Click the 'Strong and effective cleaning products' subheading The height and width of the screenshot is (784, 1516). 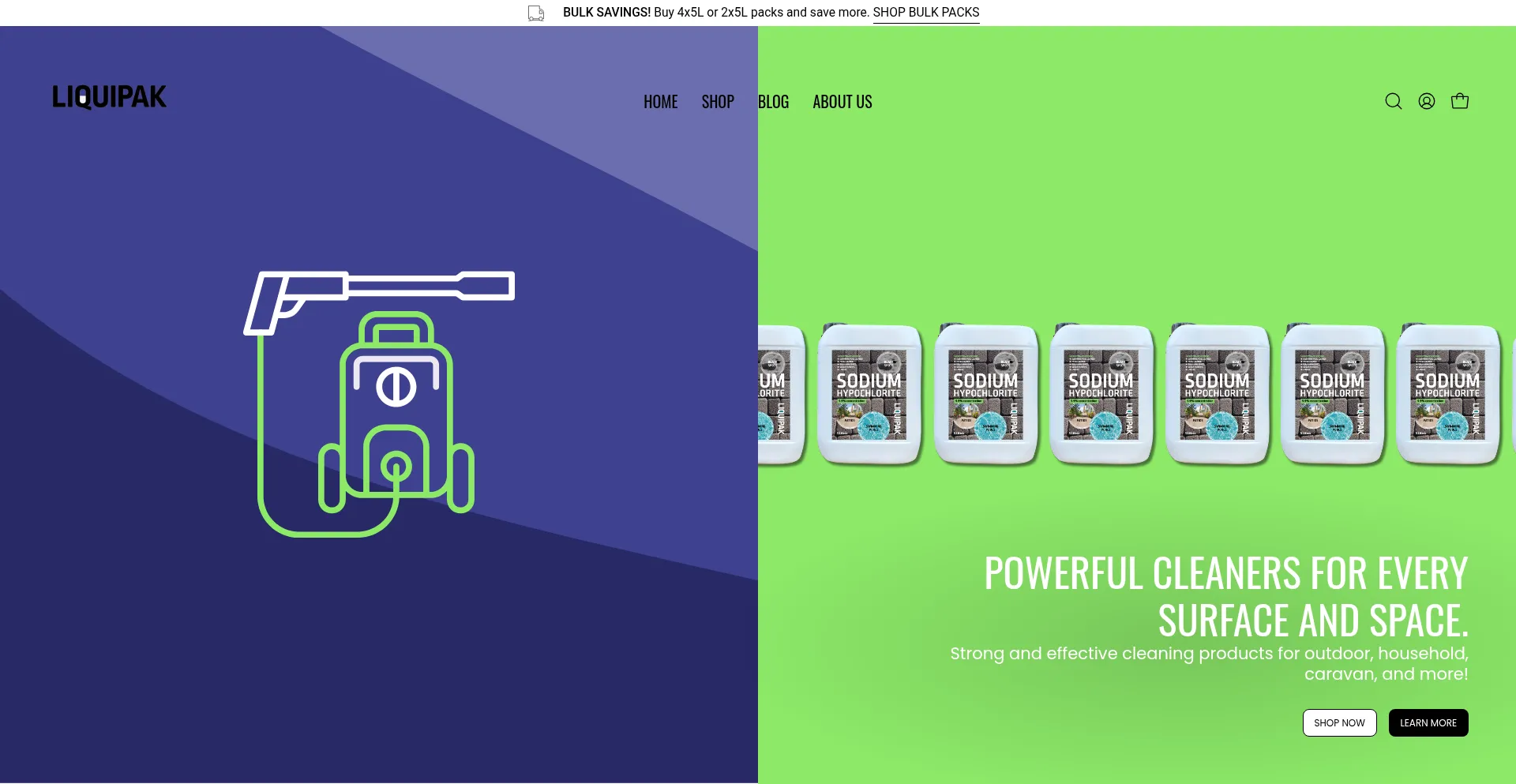(x=1210, y=664)
